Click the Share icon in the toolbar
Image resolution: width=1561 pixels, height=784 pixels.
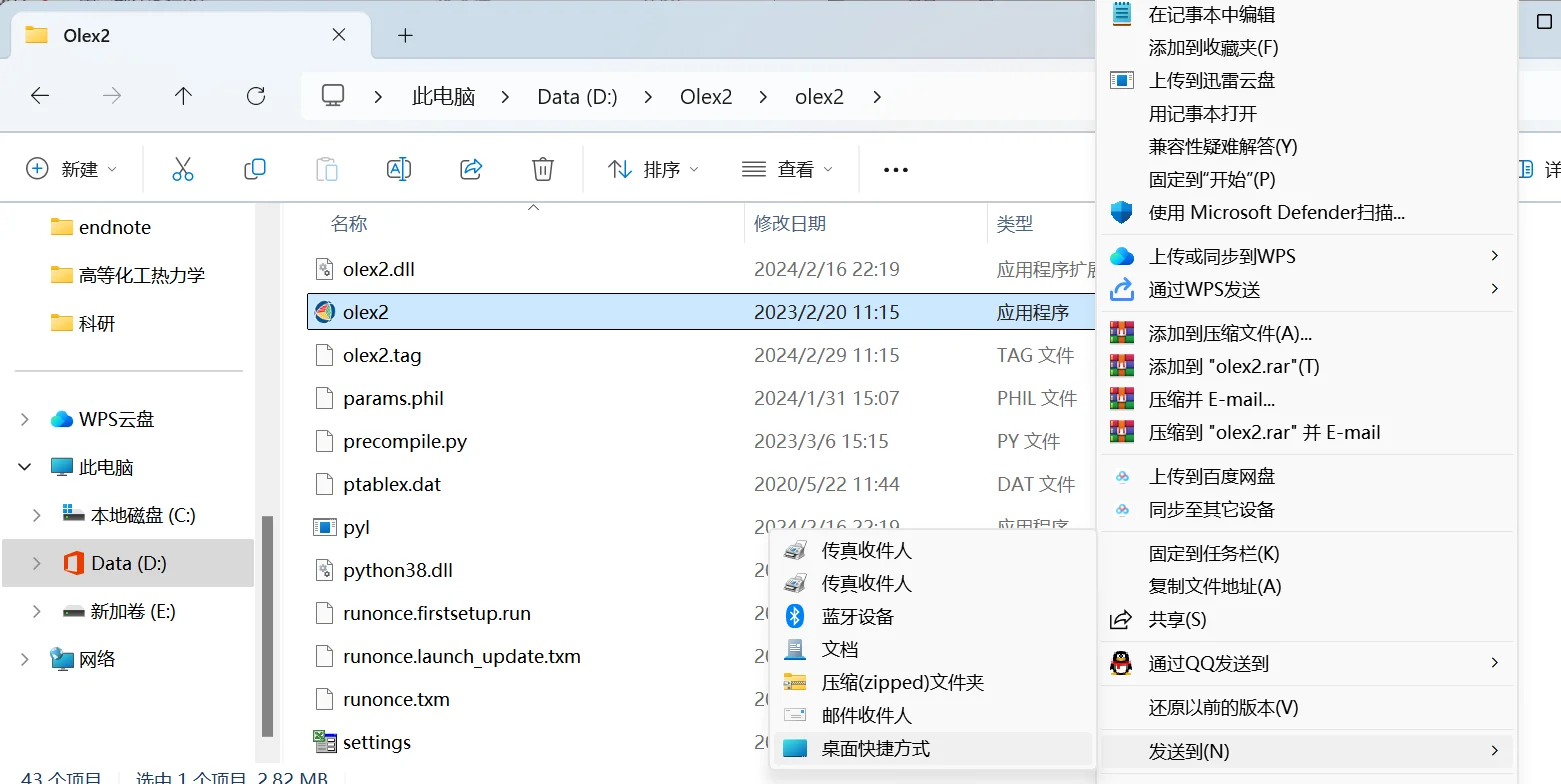tap(470, 168)
